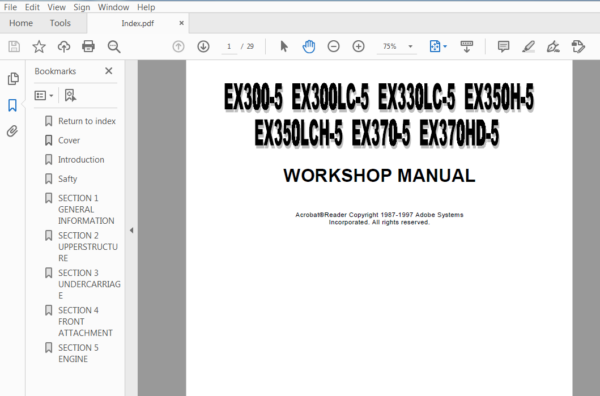
Task: Activate the Hand pan tool
Action: click(309, 47)
